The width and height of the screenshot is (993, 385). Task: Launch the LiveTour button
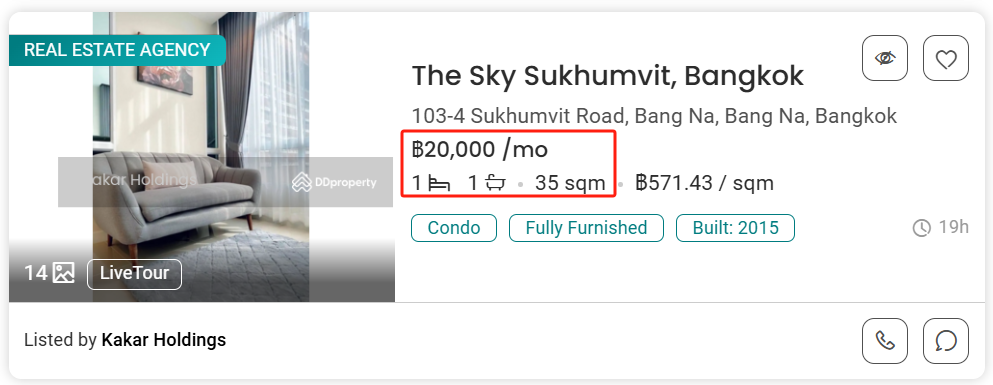click(x=134, y=274)
